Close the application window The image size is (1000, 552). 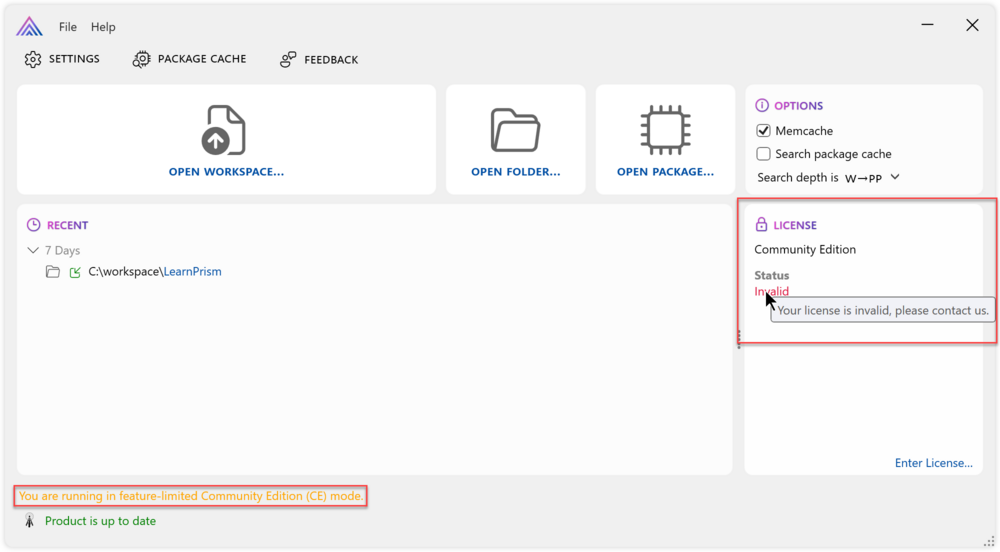point(972,25)
